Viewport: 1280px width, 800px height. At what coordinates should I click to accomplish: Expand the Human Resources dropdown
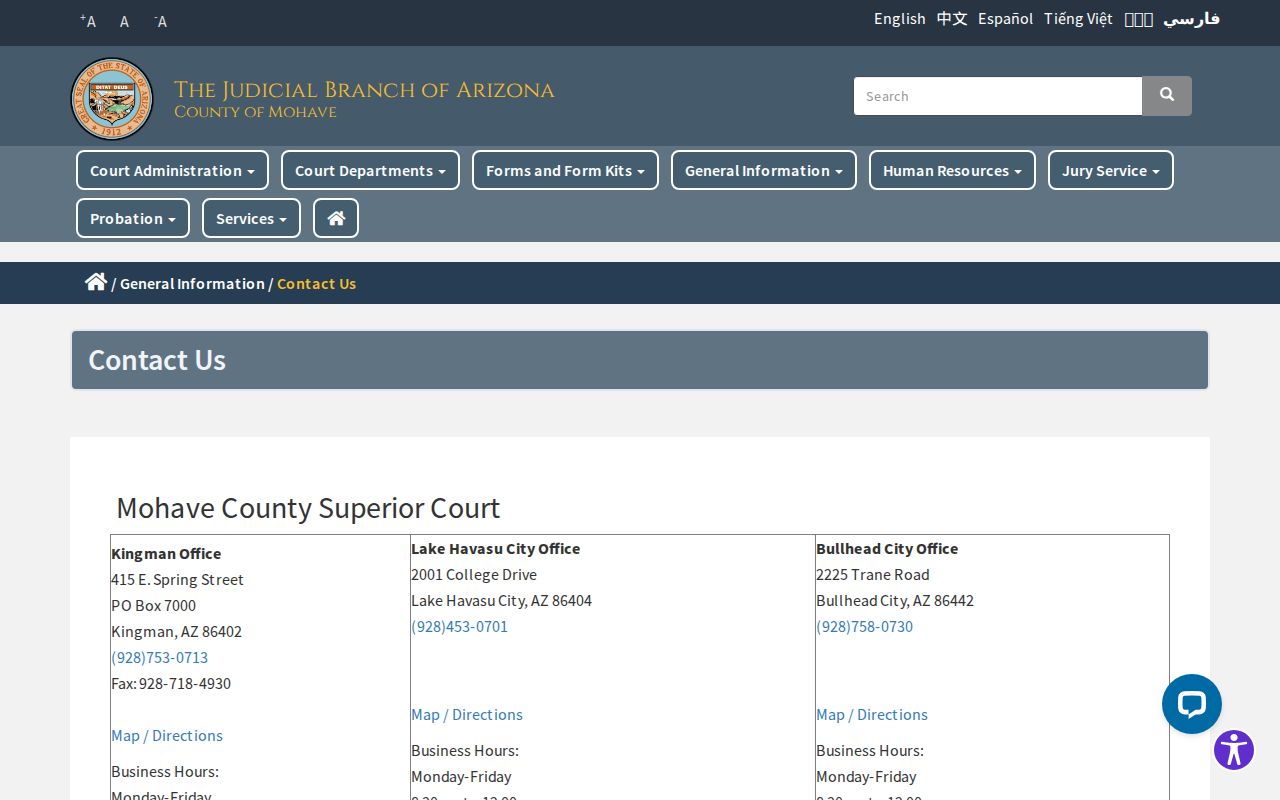point(952,170)
